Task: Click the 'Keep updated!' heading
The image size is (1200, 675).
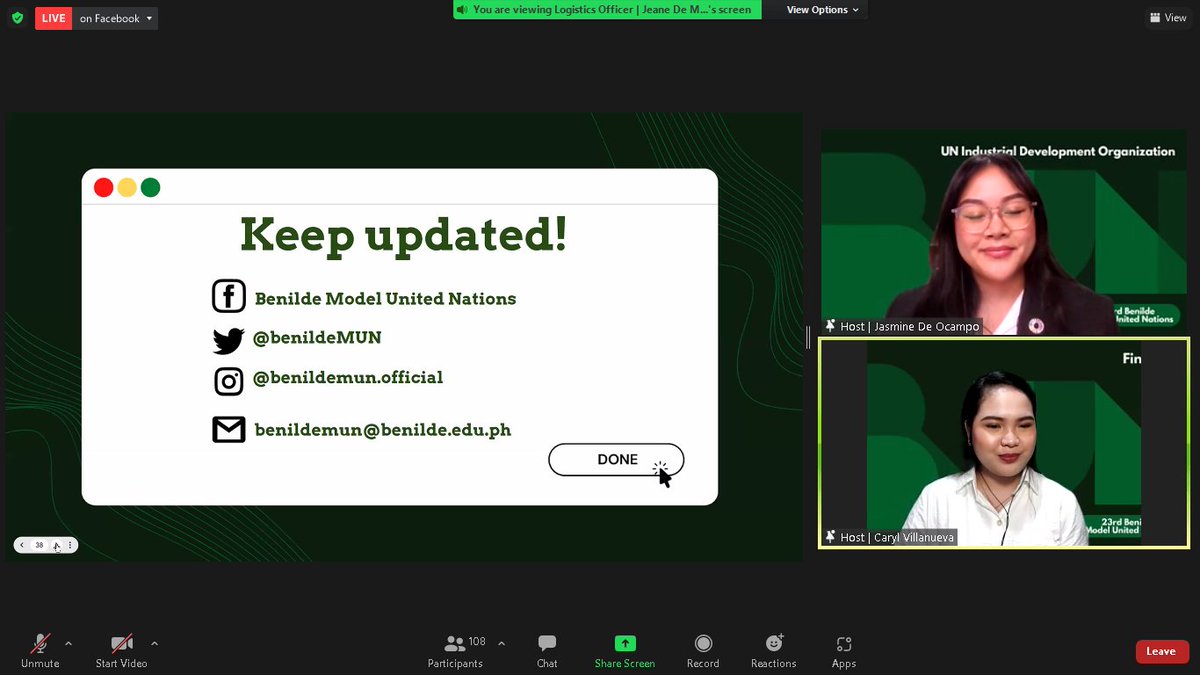Action: pyautogui.click(x=403, y=234)
